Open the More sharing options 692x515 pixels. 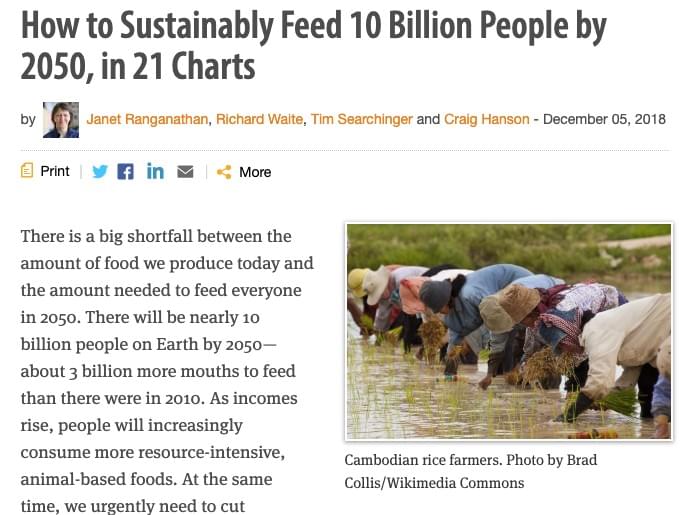tap(255, 172)
